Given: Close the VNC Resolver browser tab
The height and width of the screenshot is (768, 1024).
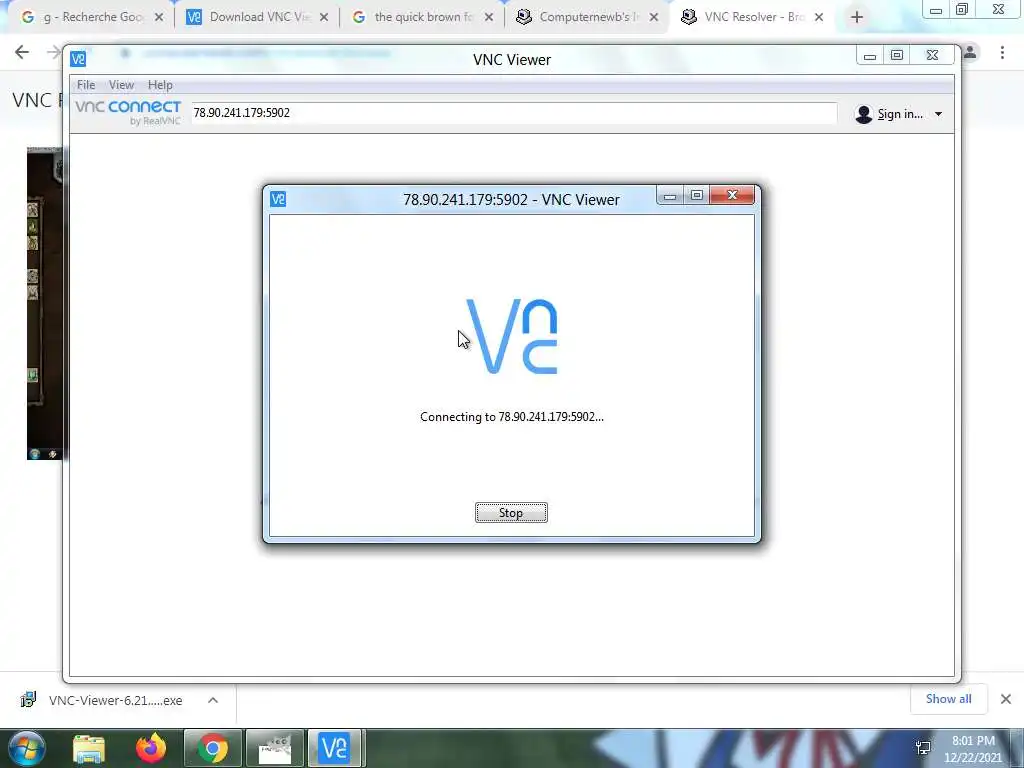Looking at the screenshot, I should [819, 18].
